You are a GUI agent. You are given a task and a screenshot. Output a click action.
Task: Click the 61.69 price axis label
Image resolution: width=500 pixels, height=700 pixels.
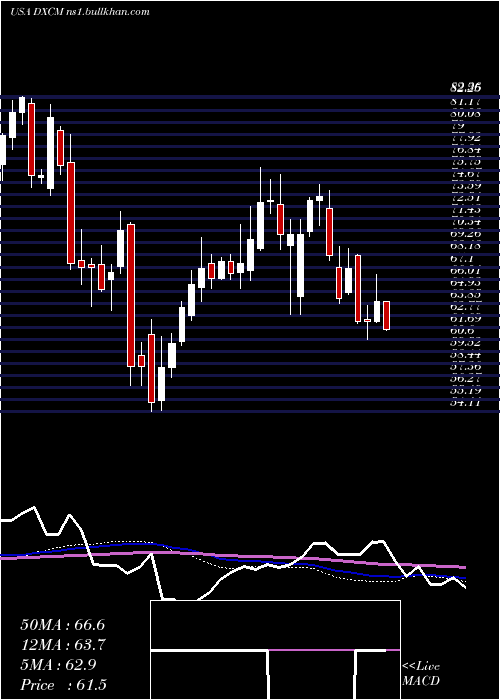pyautogui.click(x=465, y=319)
